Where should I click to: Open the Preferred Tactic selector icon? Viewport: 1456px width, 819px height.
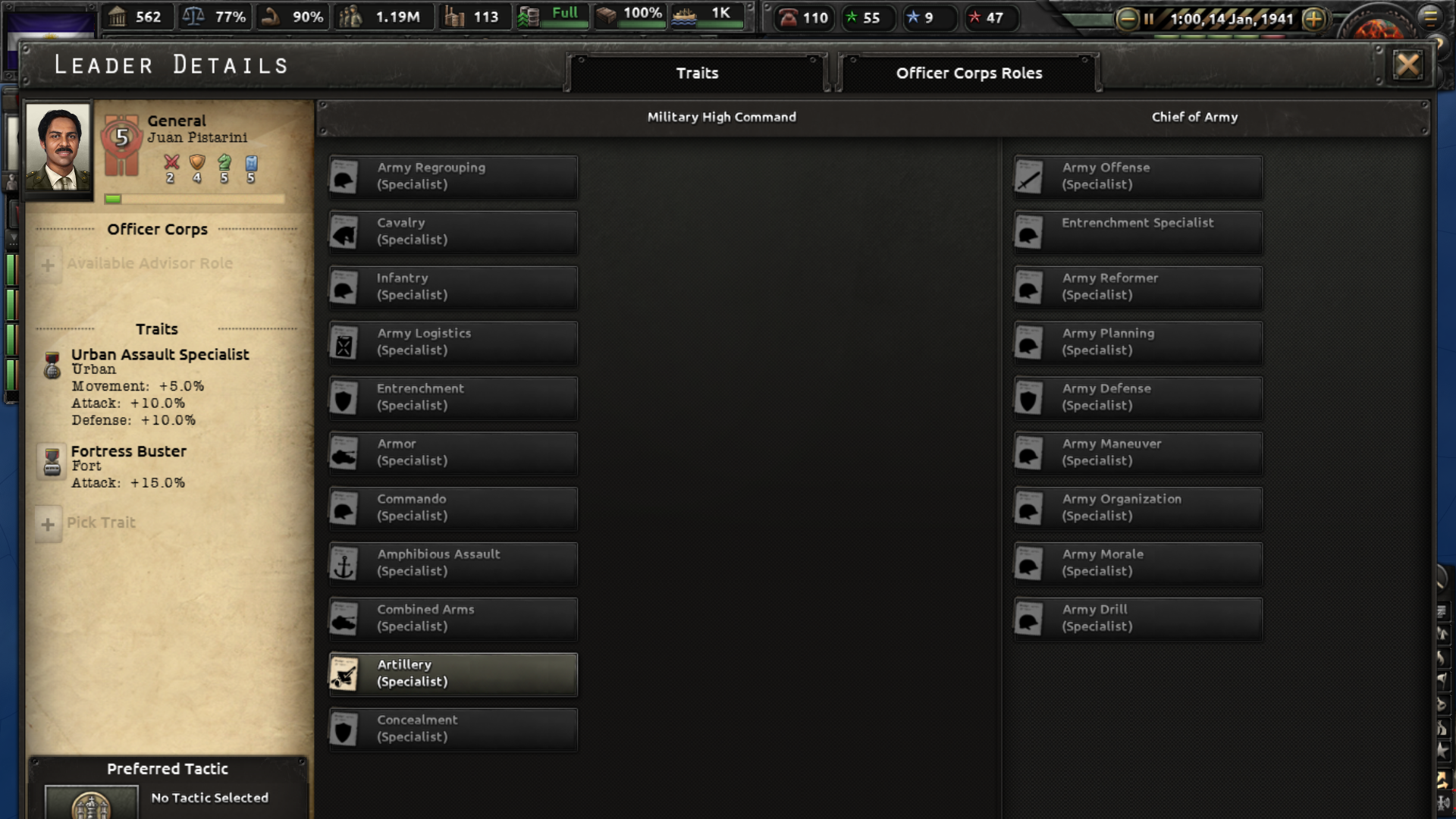(91, 802)
